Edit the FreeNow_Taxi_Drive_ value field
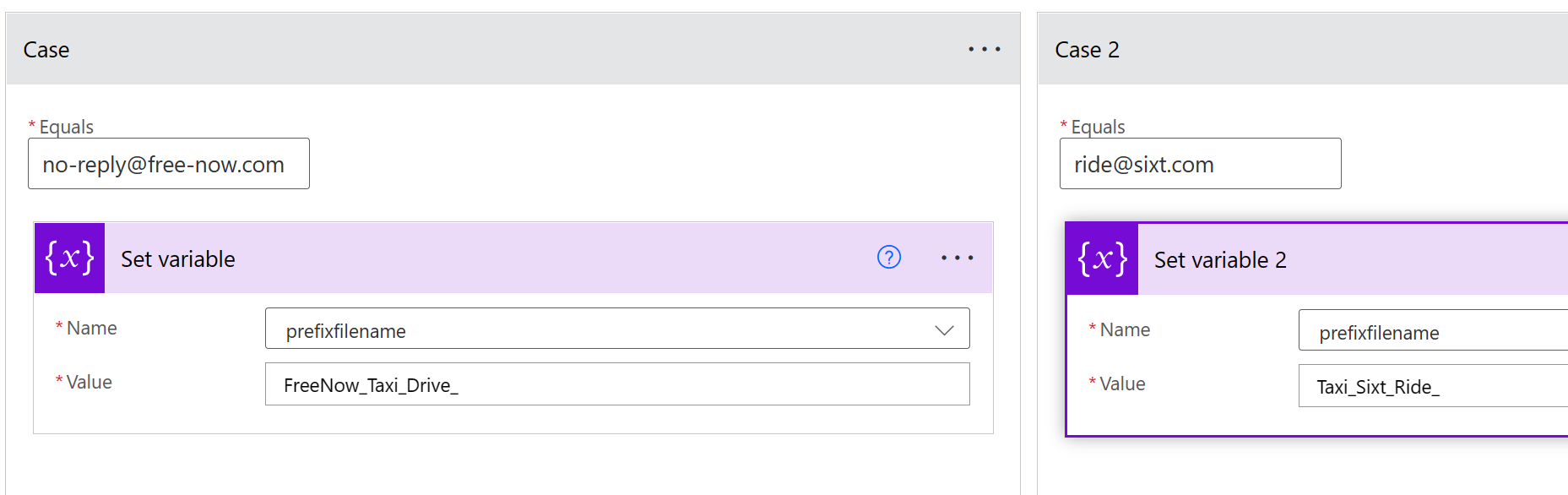Viewport: 1568px width, 495px height. click(x=616, y=384)
